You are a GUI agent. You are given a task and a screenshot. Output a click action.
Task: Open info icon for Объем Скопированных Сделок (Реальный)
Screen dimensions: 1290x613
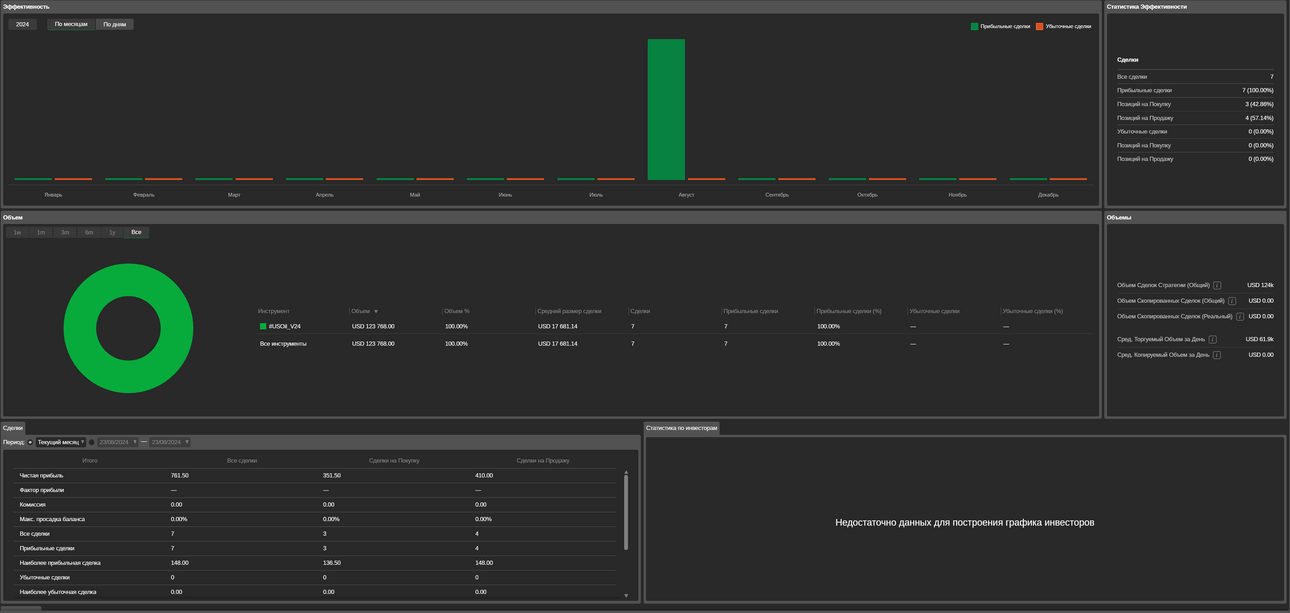point(1240,317)
